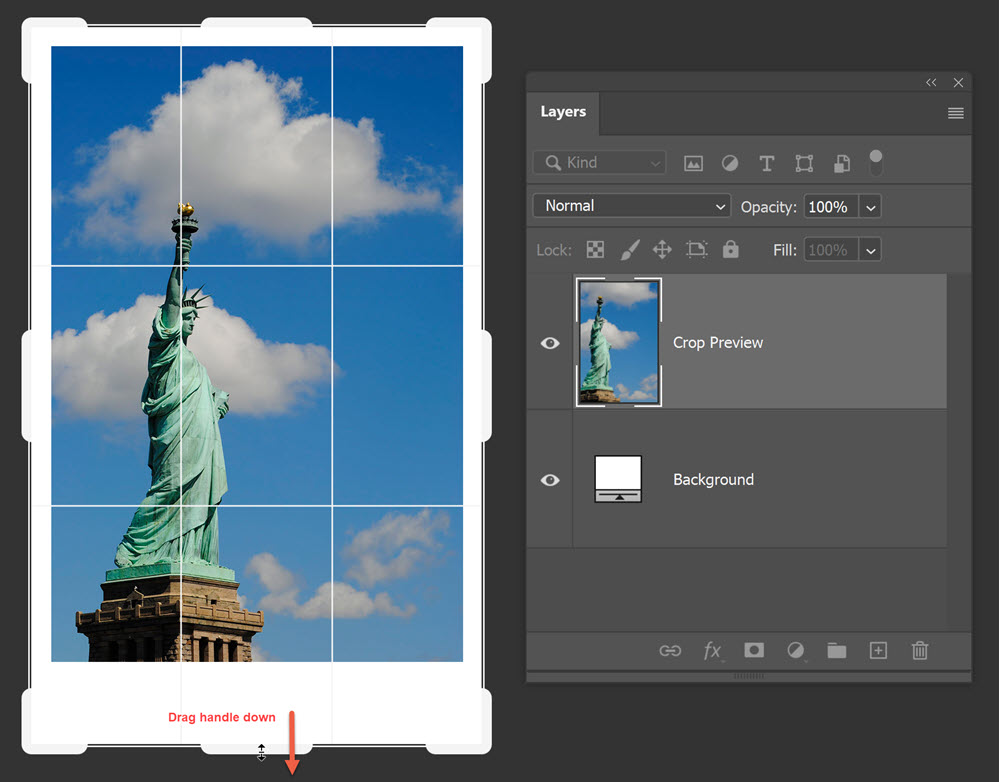Open the Layers panel menu
This screenshot has width=1000, height=782.
pos(955,114)
